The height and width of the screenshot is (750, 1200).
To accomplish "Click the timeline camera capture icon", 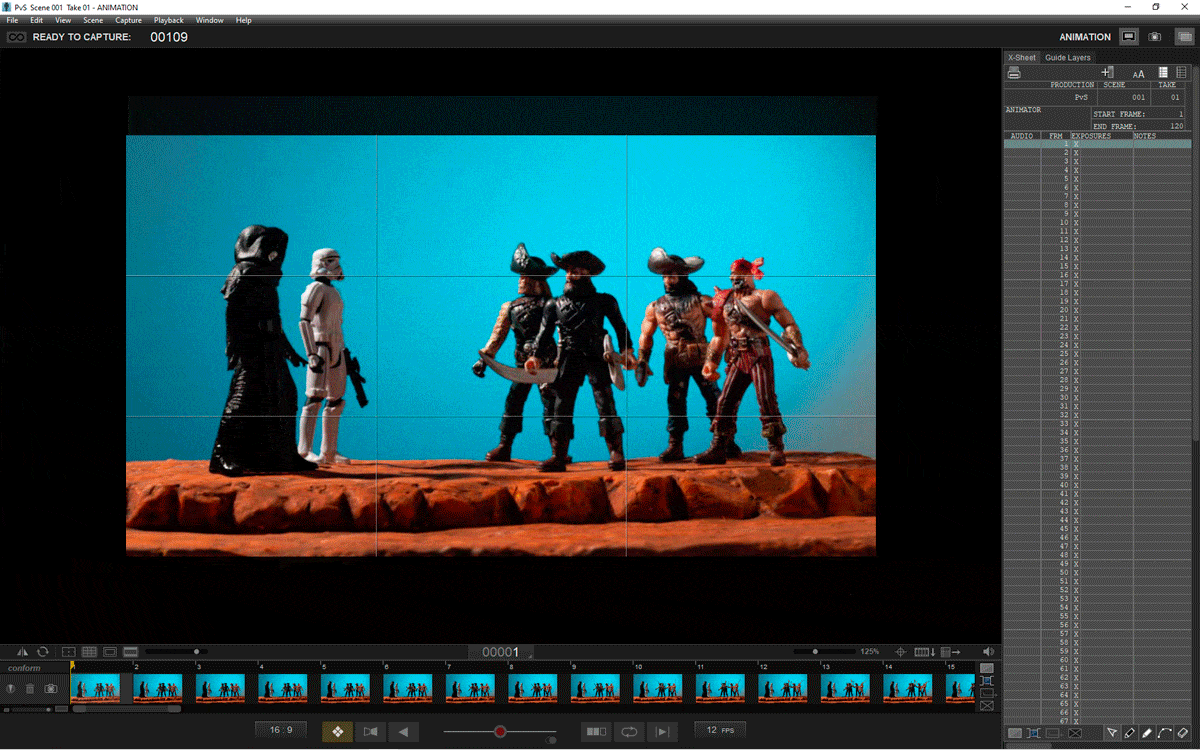I will click(51, 689).
